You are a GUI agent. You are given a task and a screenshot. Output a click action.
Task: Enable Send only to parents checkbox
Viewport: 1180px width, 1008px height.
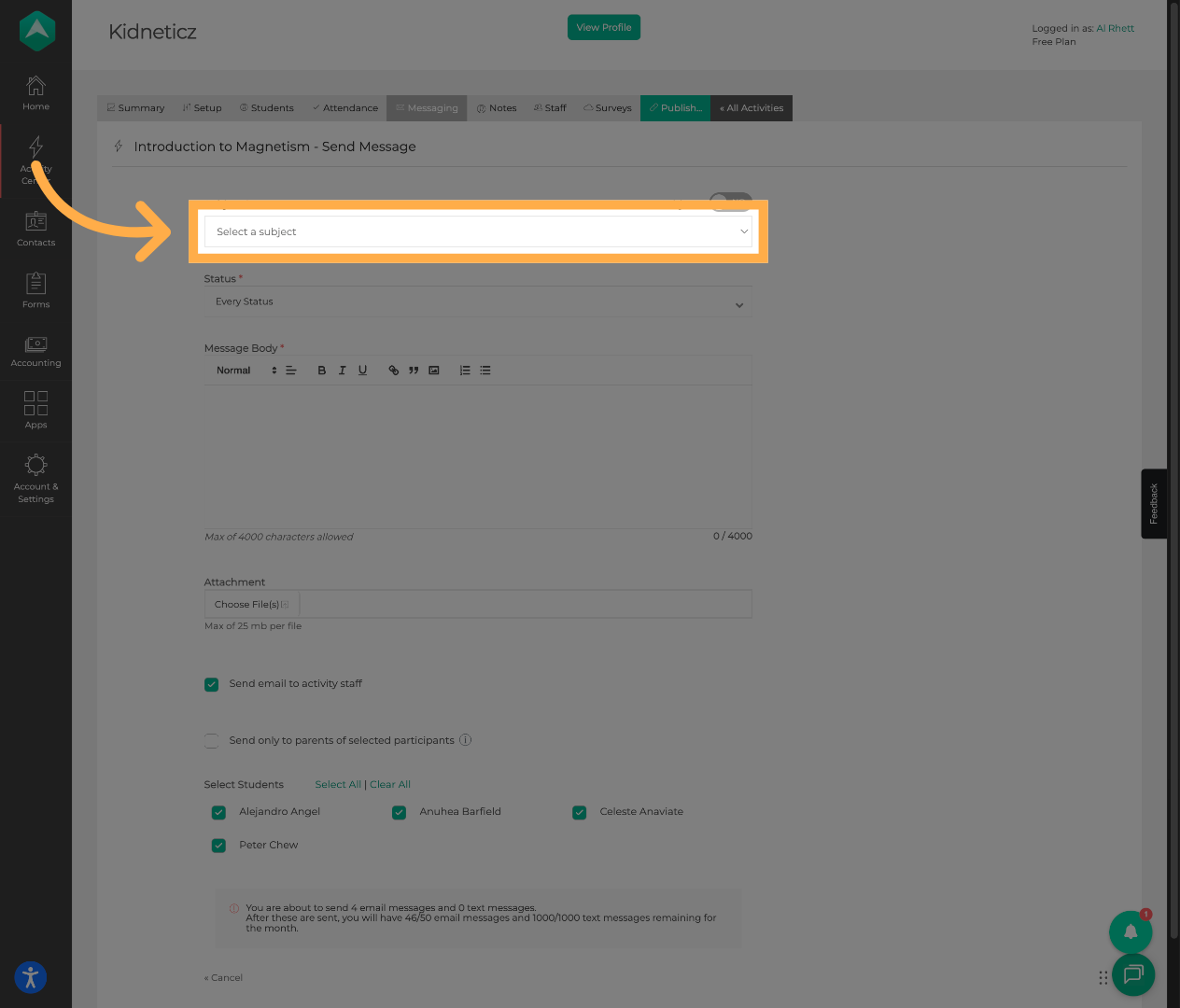click(212, 741)
